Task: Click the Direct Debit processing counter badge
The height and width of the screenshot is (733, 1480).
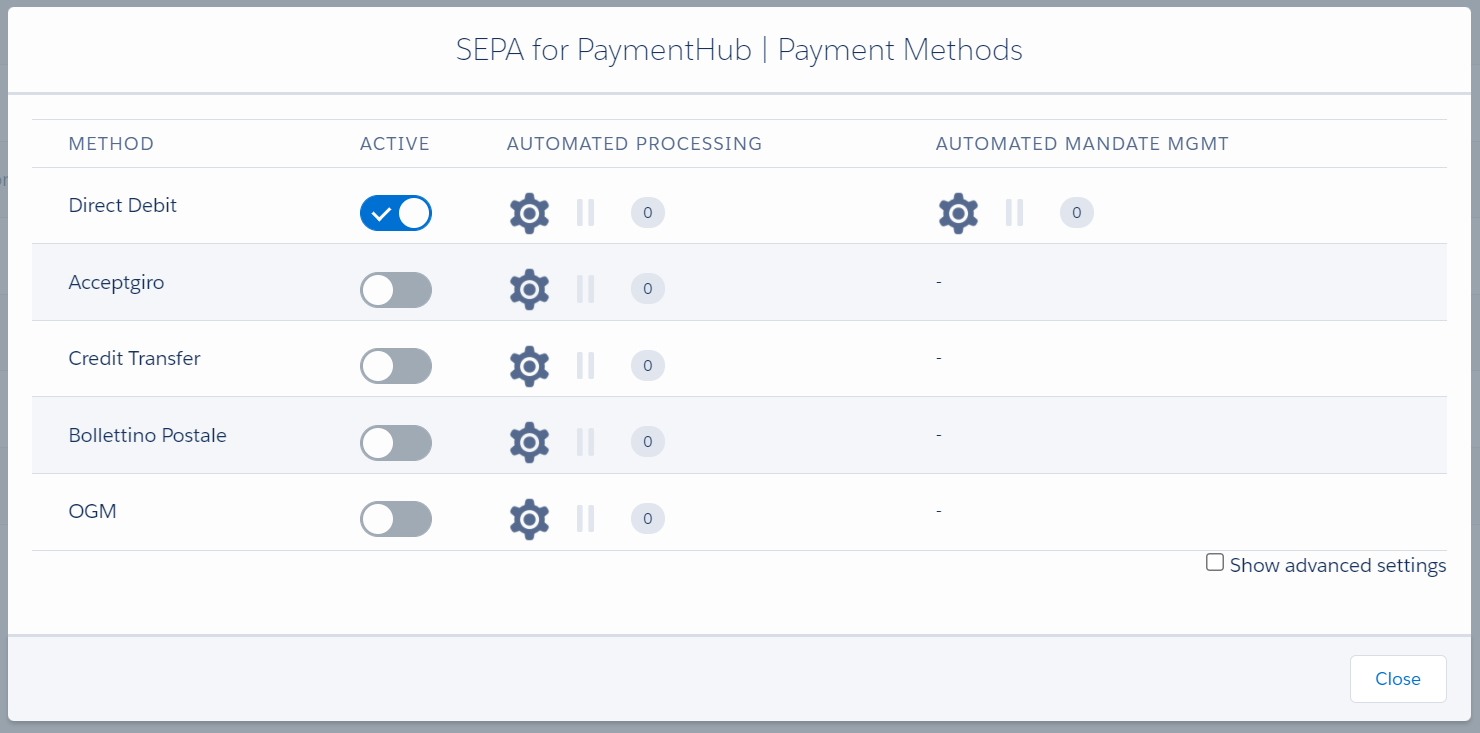Action: pyautogui.click(x=647, y=213)
